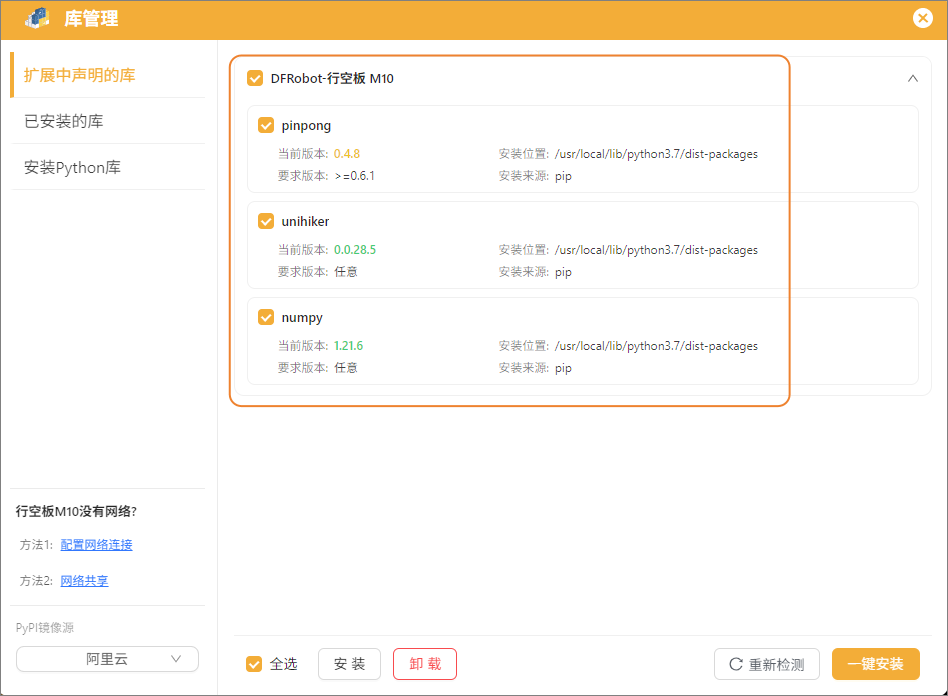Click the PyPI镜像源 label
Image resolution: width=948 pixels, height=696 pixels.
pyautogui.click(x=45, y=628)
